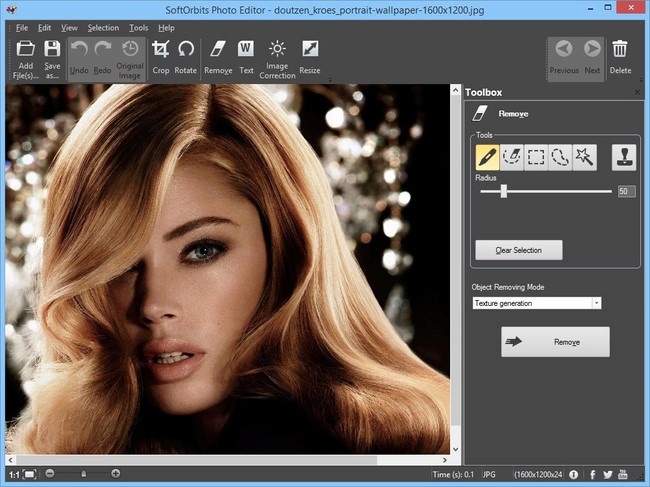Select the rectangular selection tool
Screen dimensions: 650x487
pyautogui.click(x=536, y=156)
